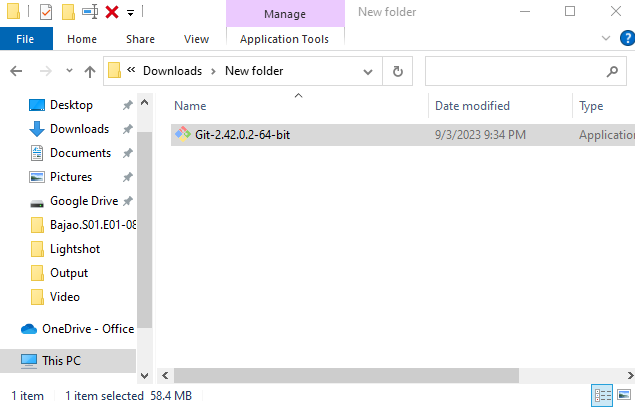Open the Output folder
The height and width of the screenshot is (407, 635).
(69, 273)
